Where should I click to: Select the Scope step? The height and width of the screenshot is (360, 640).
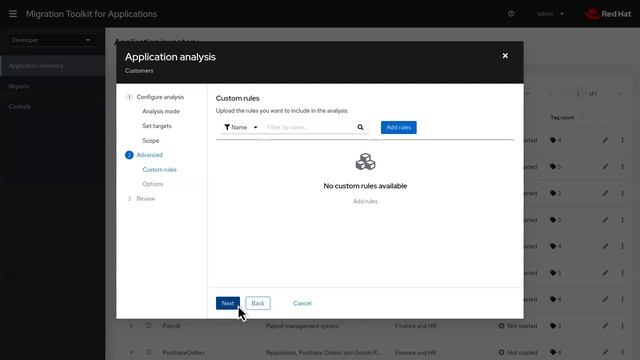tap(151, 141)
